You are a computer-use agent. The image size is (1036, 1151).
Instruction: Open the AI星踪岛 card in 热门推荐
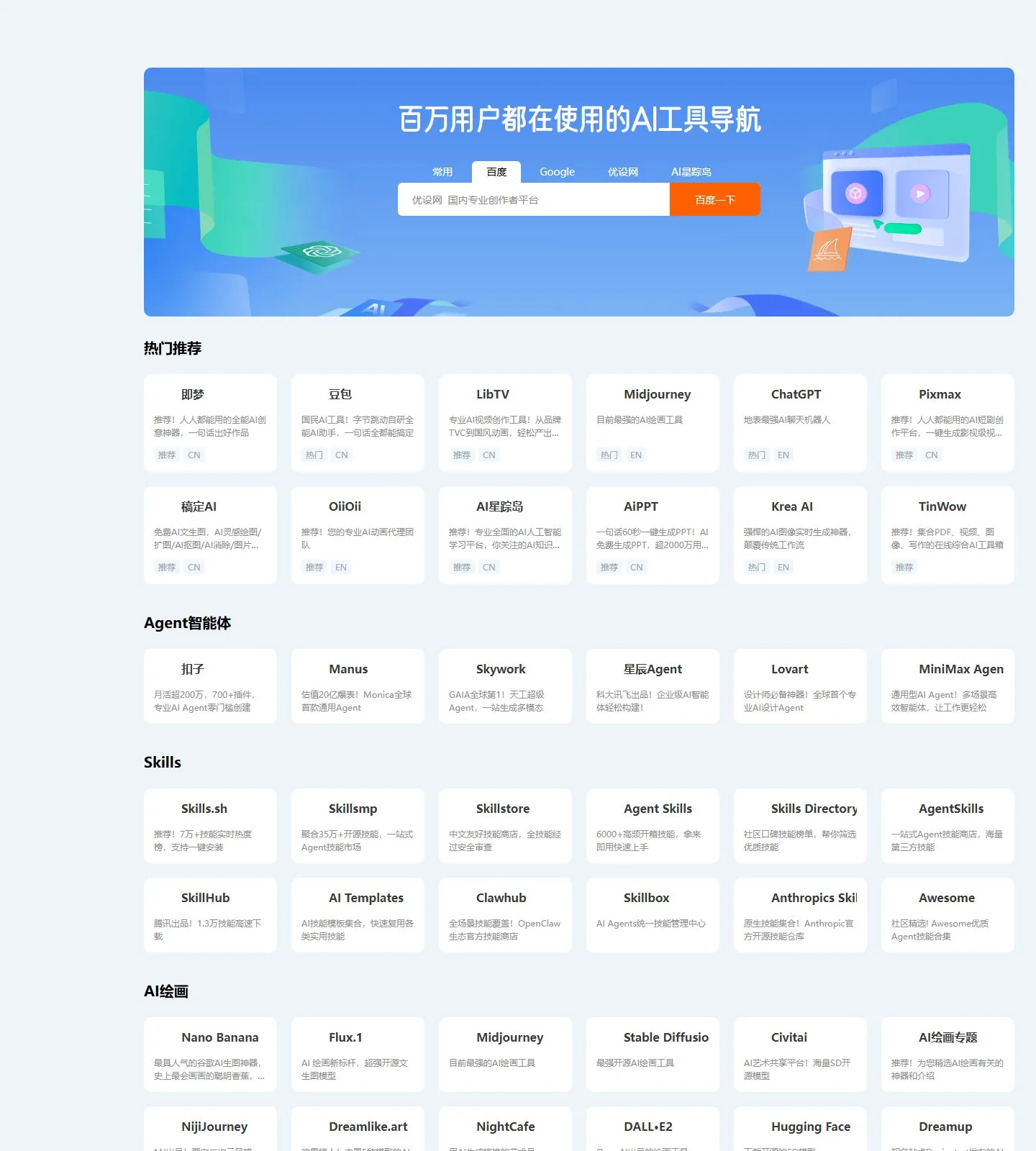coord(505,535)
